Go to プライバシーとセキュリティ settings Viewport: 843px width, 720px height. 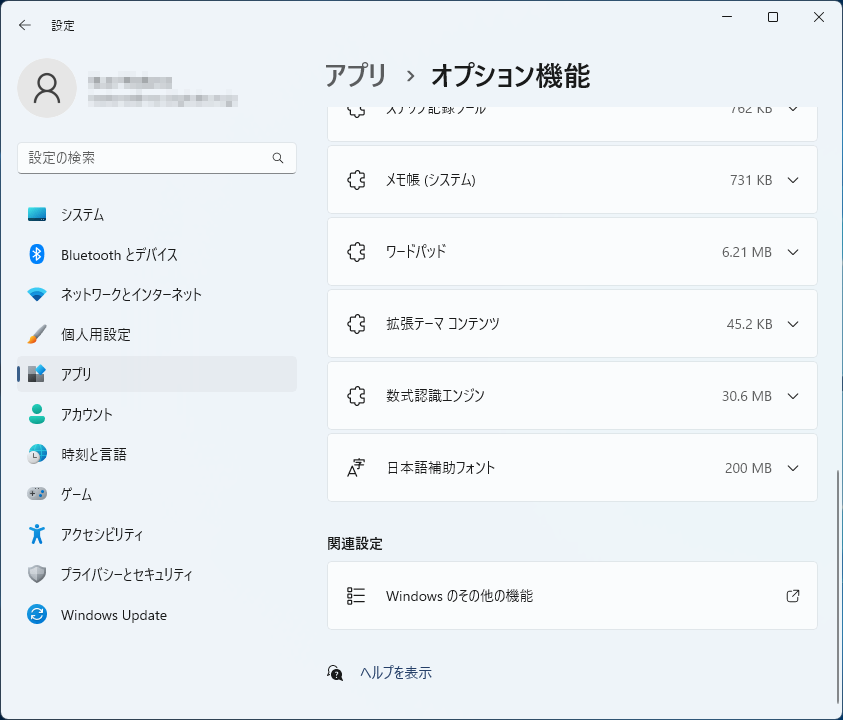[x=126, y=575]
